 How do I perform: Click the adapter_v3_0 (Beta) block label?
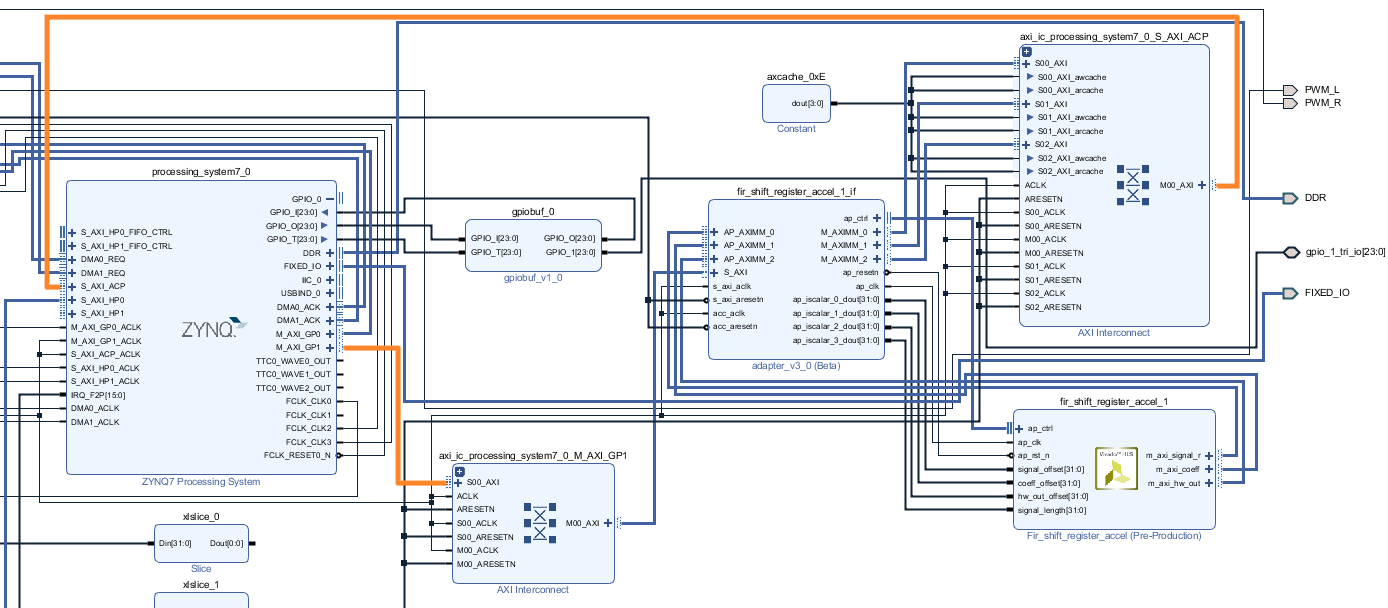coord(796,366)
